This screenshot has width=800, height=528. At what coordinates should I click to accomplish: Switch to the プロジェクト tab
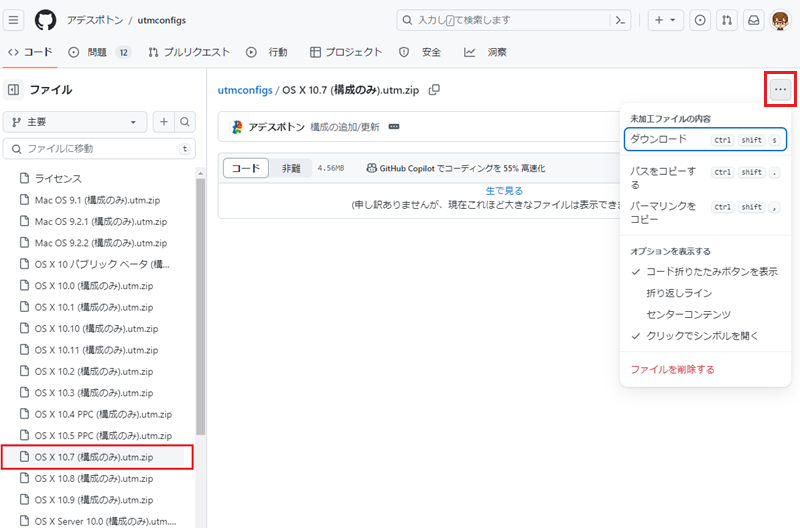tap(346, 52)
